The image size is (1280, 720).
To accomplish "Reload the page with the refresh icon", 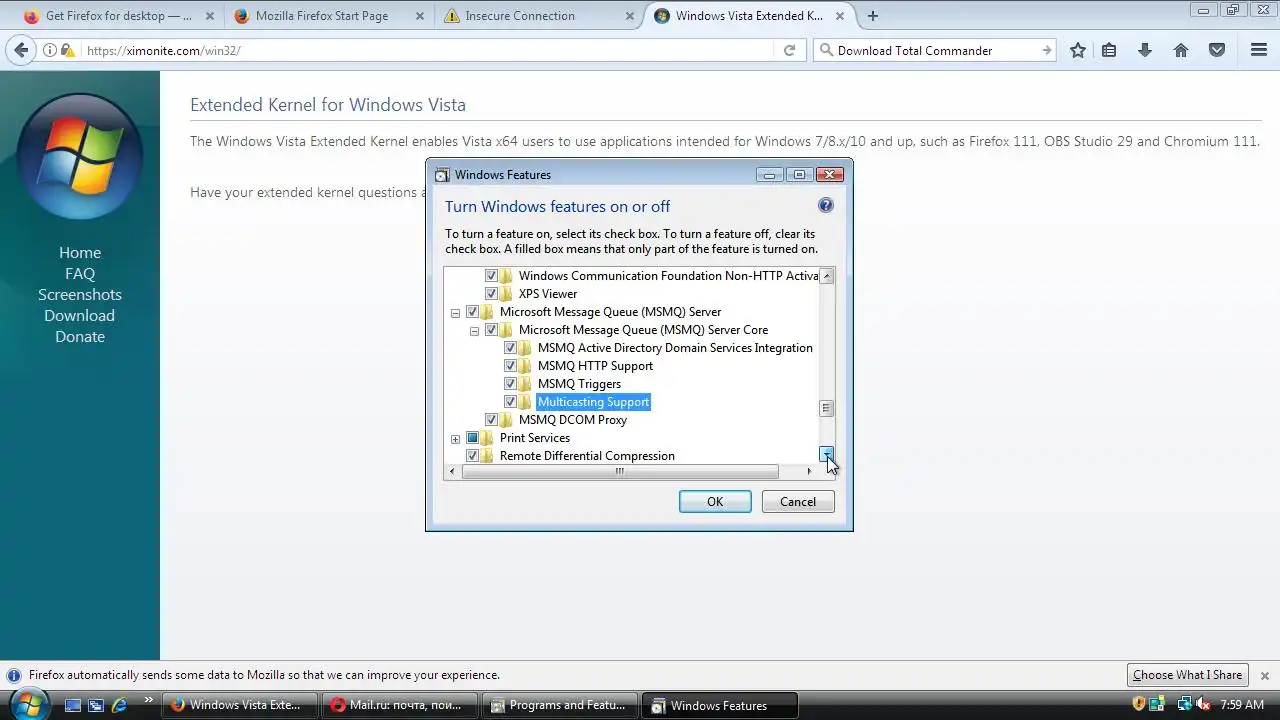I will [789, 50].
